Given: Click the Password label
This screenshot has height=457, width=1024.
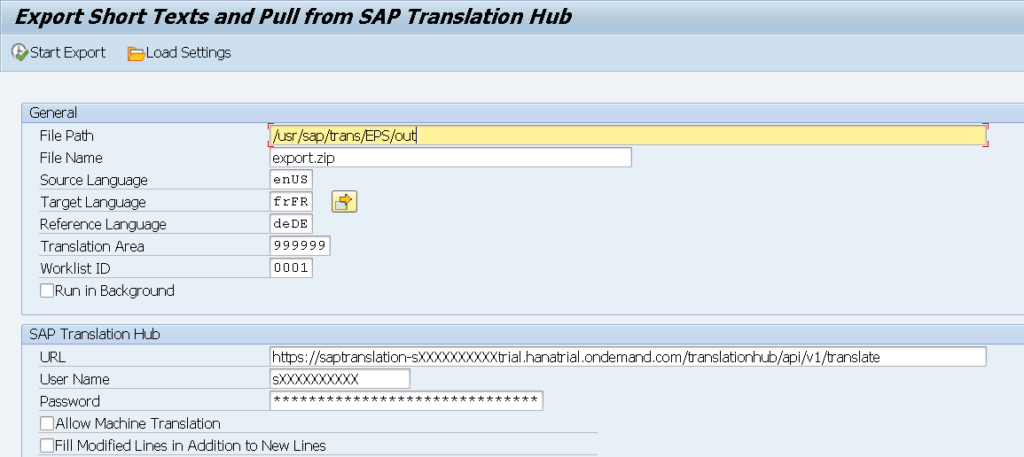Looking at the screenshot, I should pos(70,402).
